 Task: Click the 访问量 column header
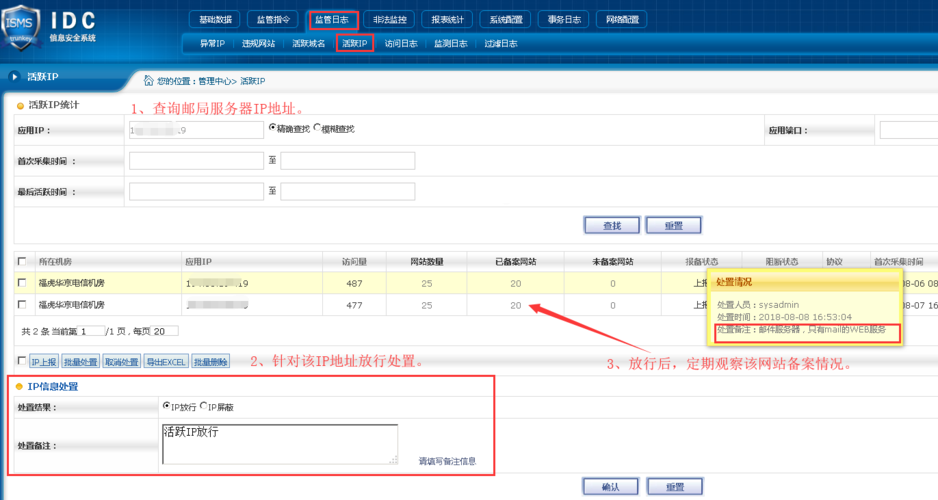(354, 261)
